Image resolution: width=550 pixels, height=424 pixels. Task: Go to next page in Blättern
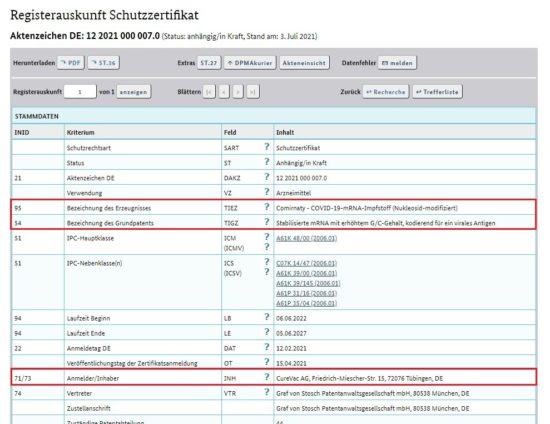(238, 92)
